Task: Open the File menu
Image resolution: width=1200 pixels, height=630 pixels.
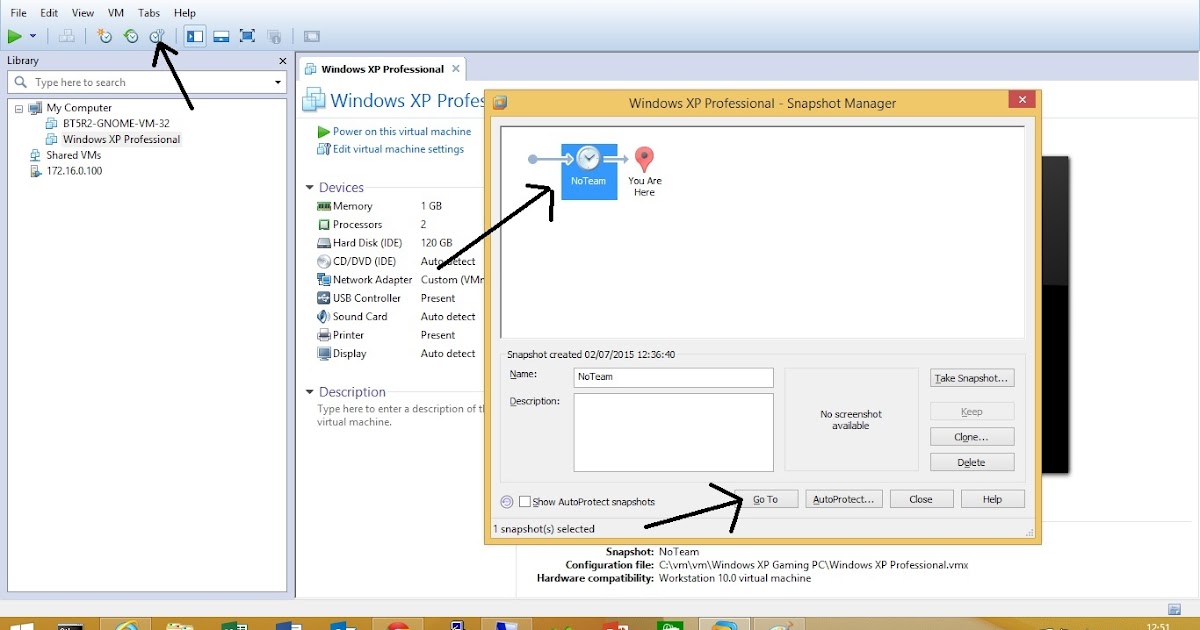Action: (x=18, y=13)
